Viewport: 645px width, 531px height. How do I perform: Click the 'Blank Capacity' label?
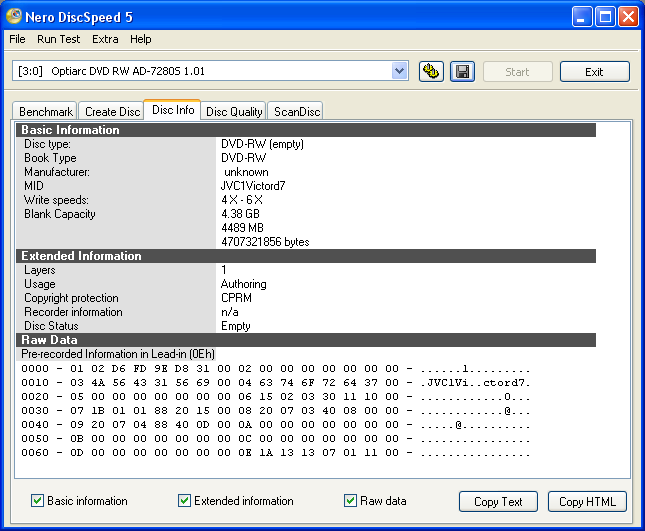click(x=60, y=214)
